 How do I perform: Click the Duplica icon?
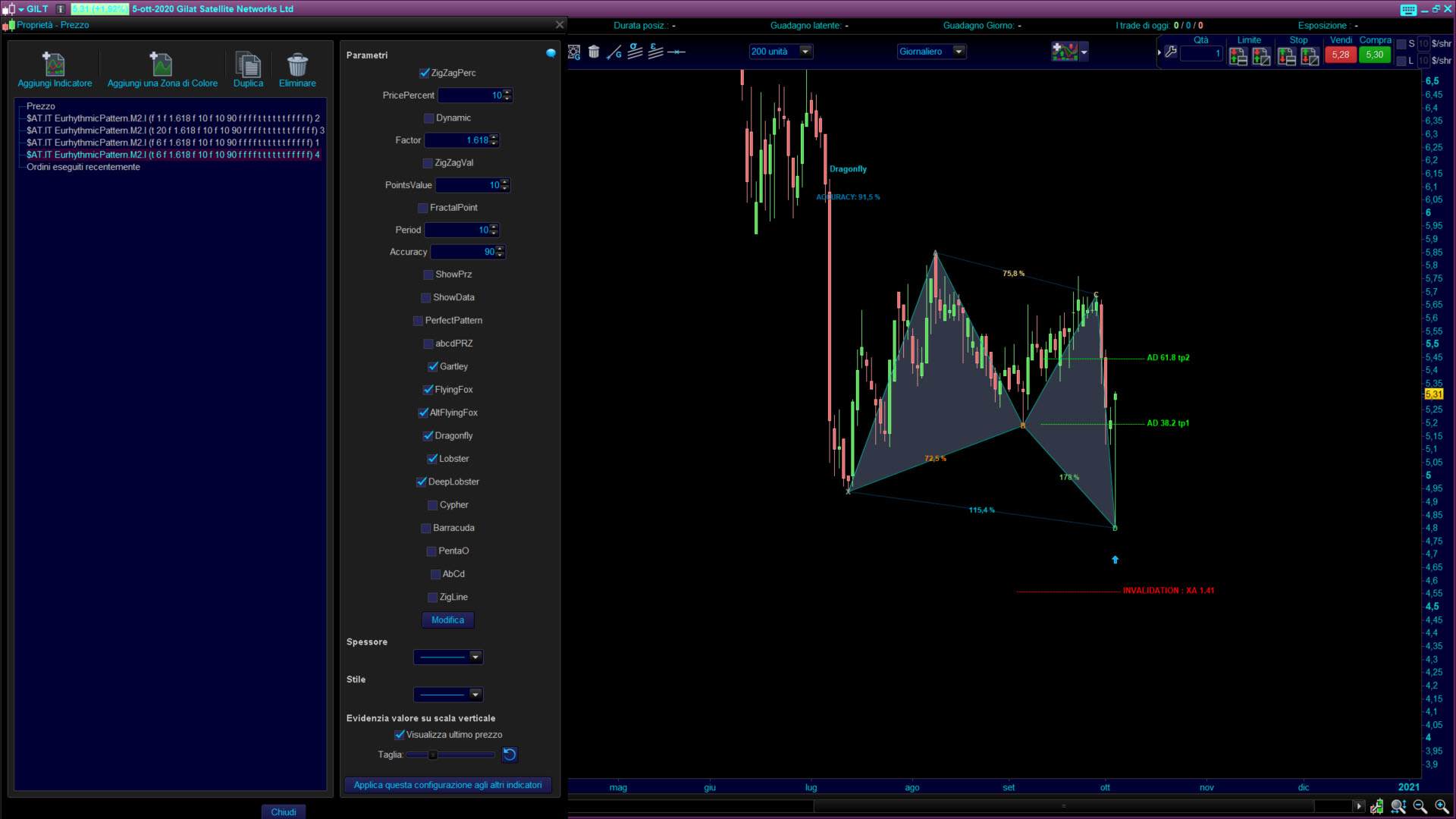point(248,64)
